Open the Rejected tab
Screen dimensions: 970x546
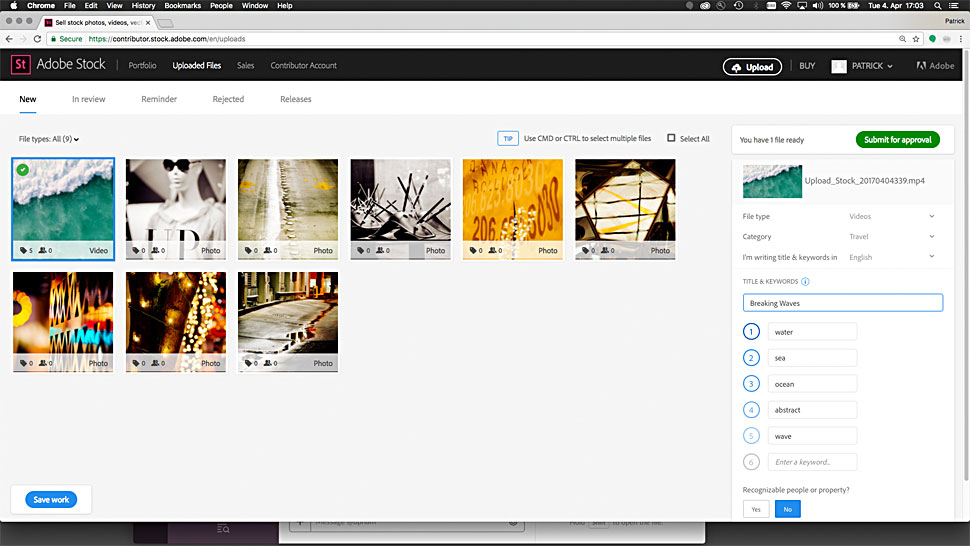228,99
